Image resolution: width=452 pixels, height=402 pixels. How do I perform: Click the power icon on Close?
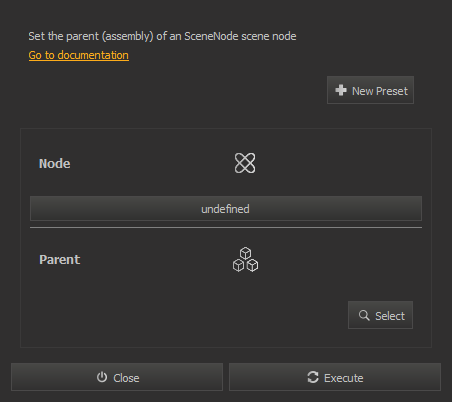click(102, 377)
